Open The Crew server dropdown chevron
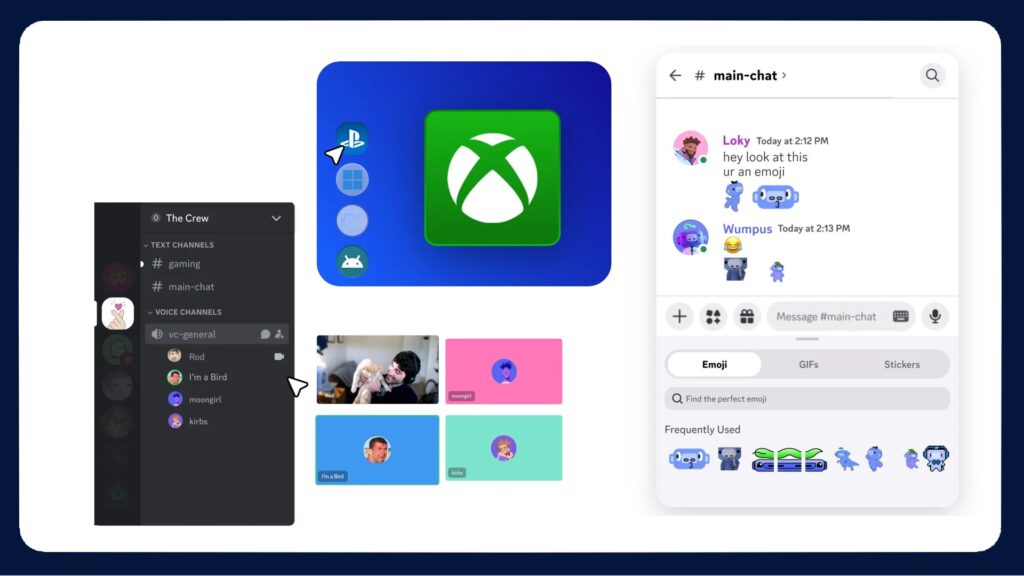The height and width of the screenshot is (576, 1024). click(276, 218)
